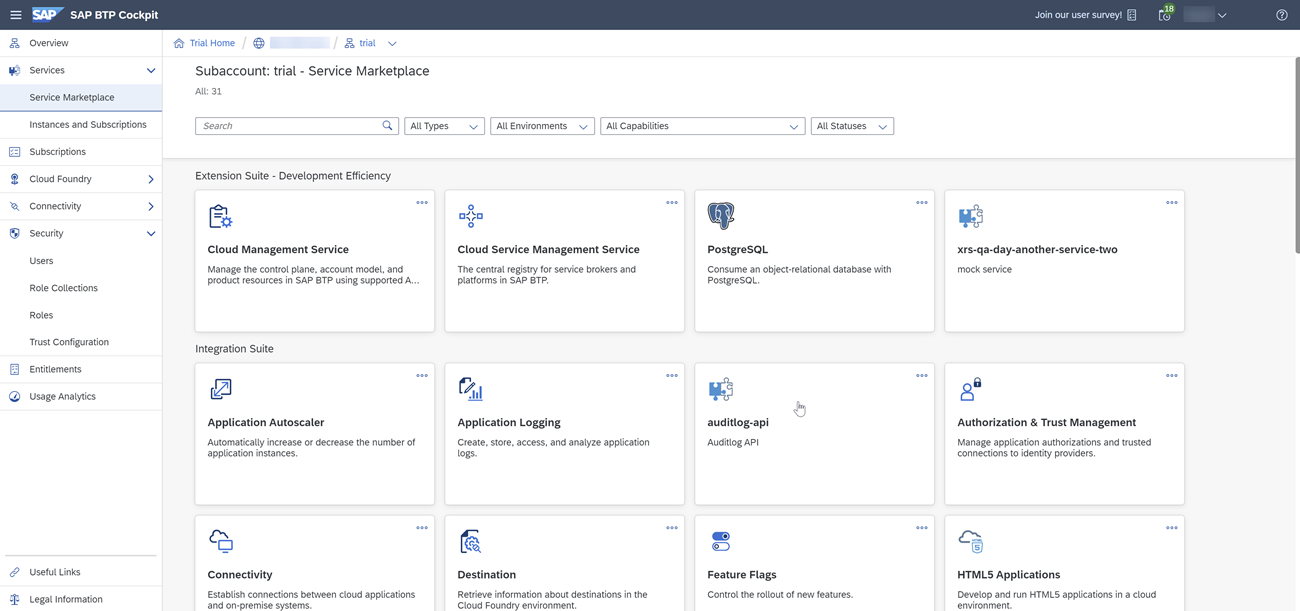Click the trial breadcrumb link
The image size is (1300, 611).
367,43
